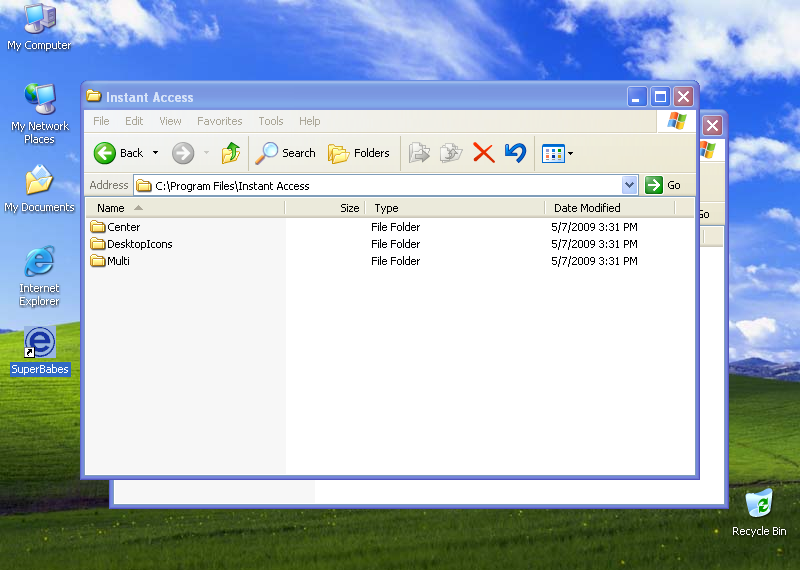This screenshot has height=570, width=800.
Task: Open the View menu
Action: (170, 121)
